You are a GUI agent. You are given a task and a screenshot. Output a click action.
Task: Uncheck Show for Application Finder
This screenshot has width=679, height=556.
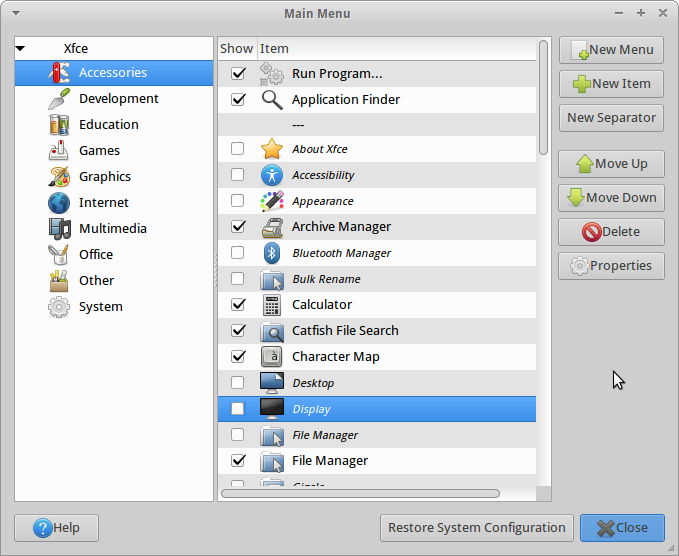[x=238, y=100]
